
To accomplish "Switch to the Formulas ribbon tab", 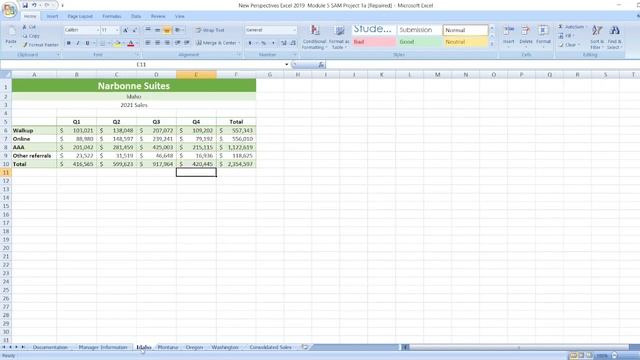I will tap(111, 16).
